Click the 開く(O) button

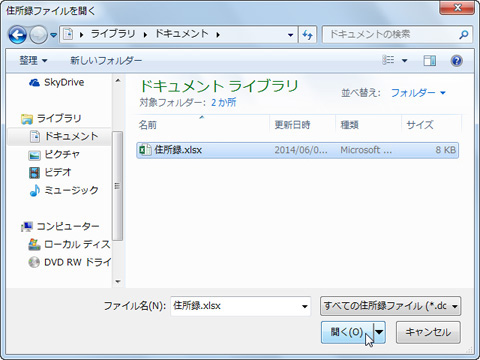click(347, 332)
